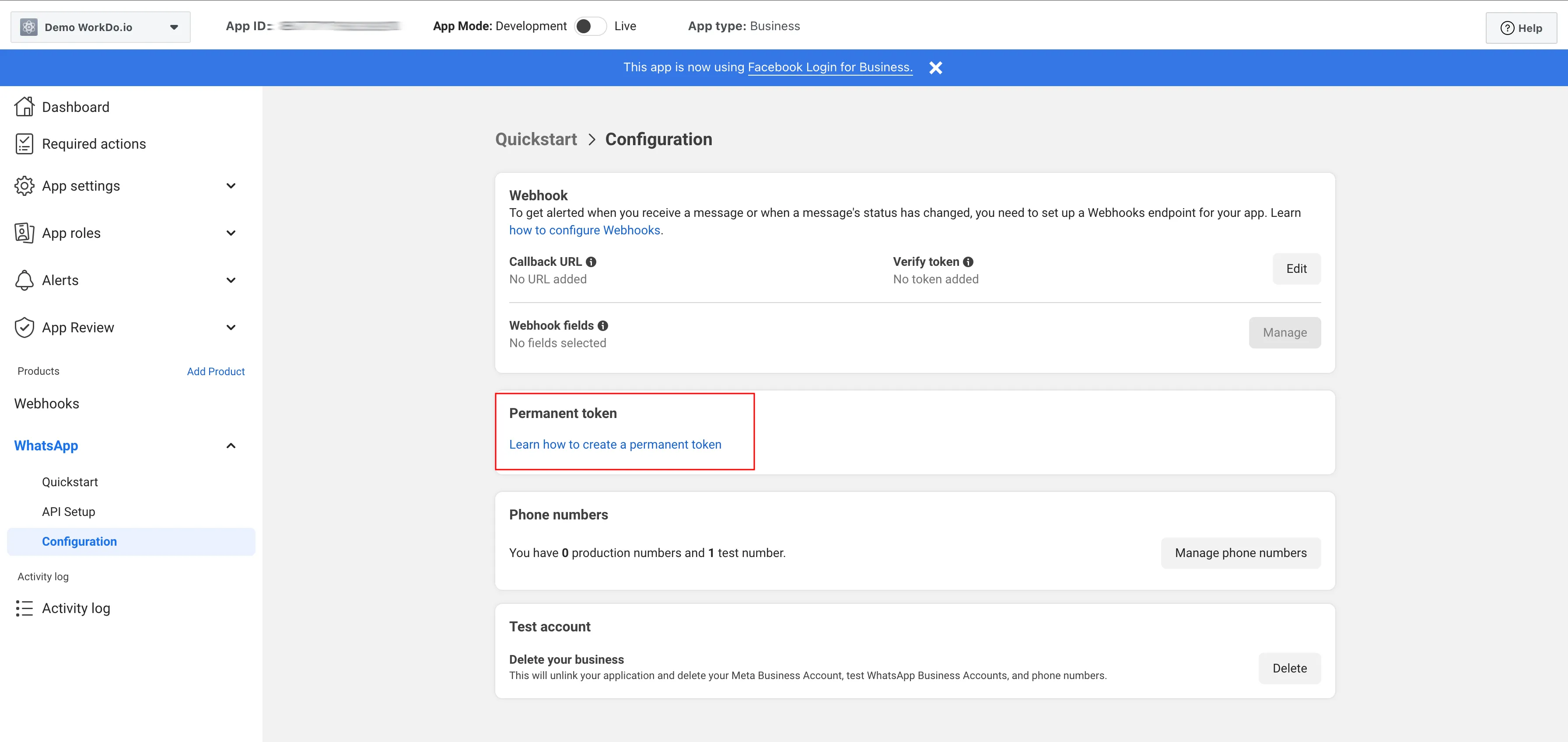Expand the App roles chevron
Screen dimensions: 1568x742
[x=231, y=233]
